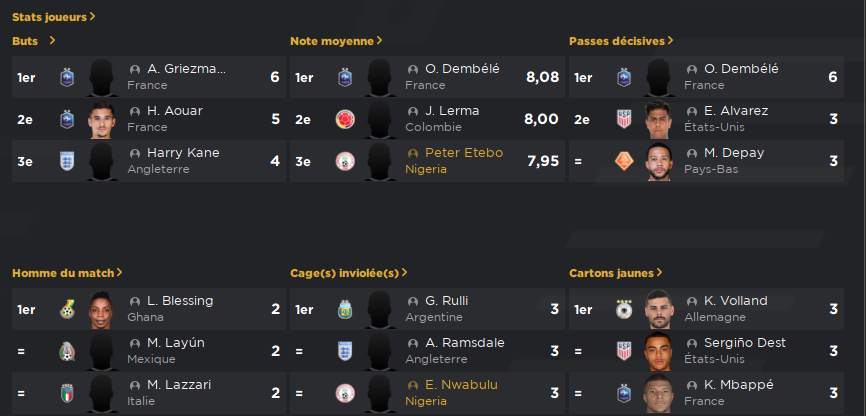Open the Buts ranking via its chevron
The image size is (866, 416).
[x=52, y=40]
